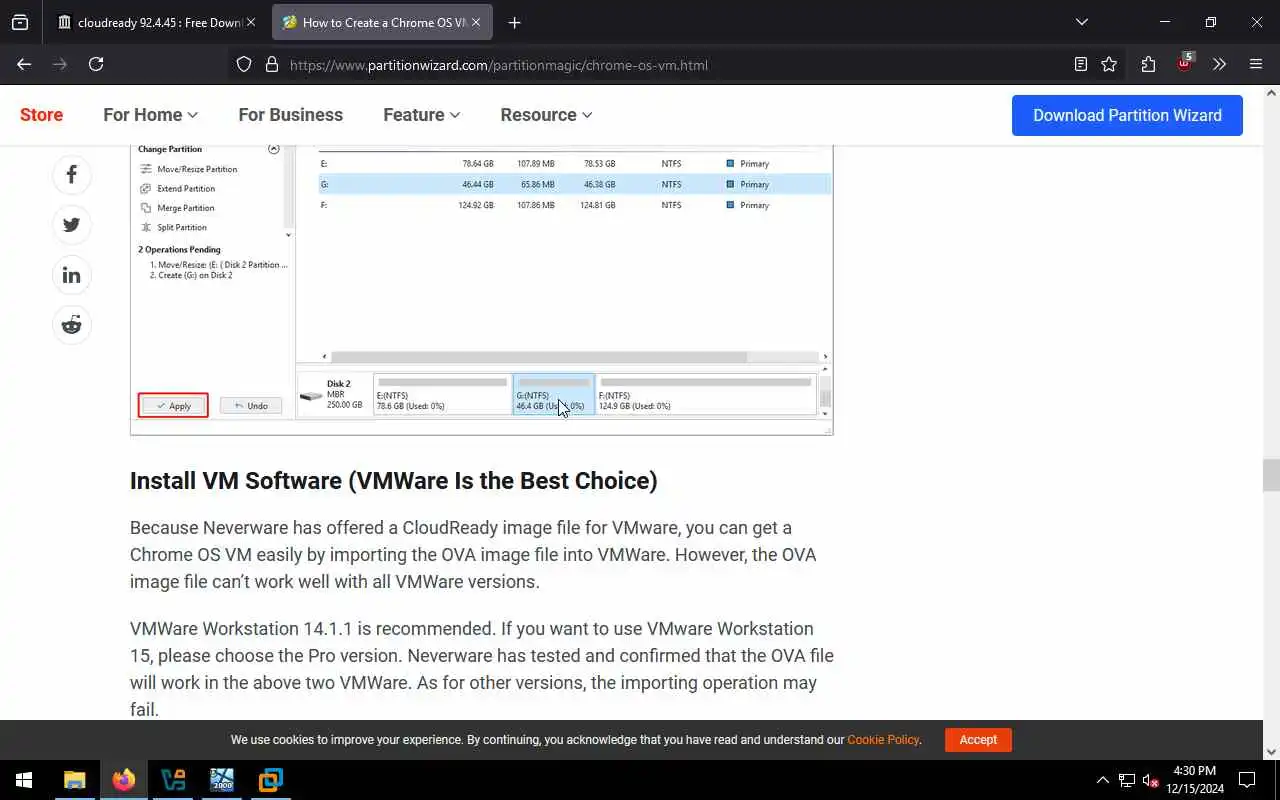Open VMware Workstation from the taskbar
Screen dimensions: 1280x800
(x=271, y=780)
